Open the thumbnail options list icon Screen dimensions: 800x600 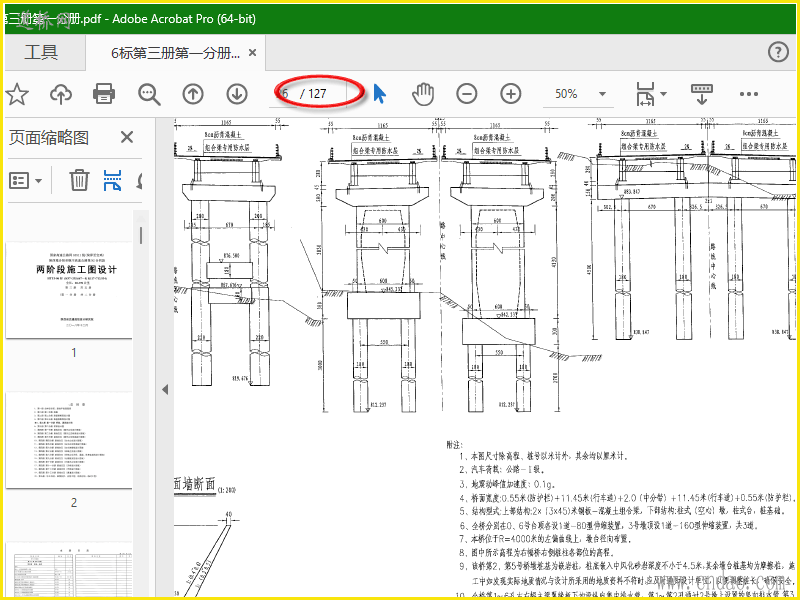point(19,181)
